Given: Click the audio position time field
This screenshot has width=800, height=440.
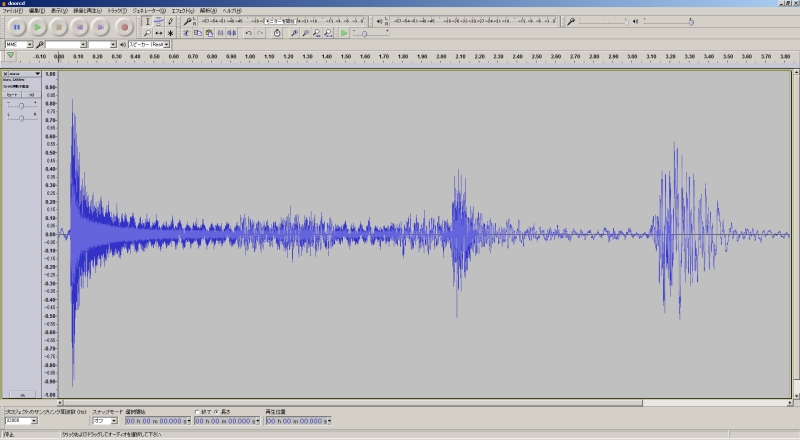Looking at the screenshot, I should [x=298, y=421].
